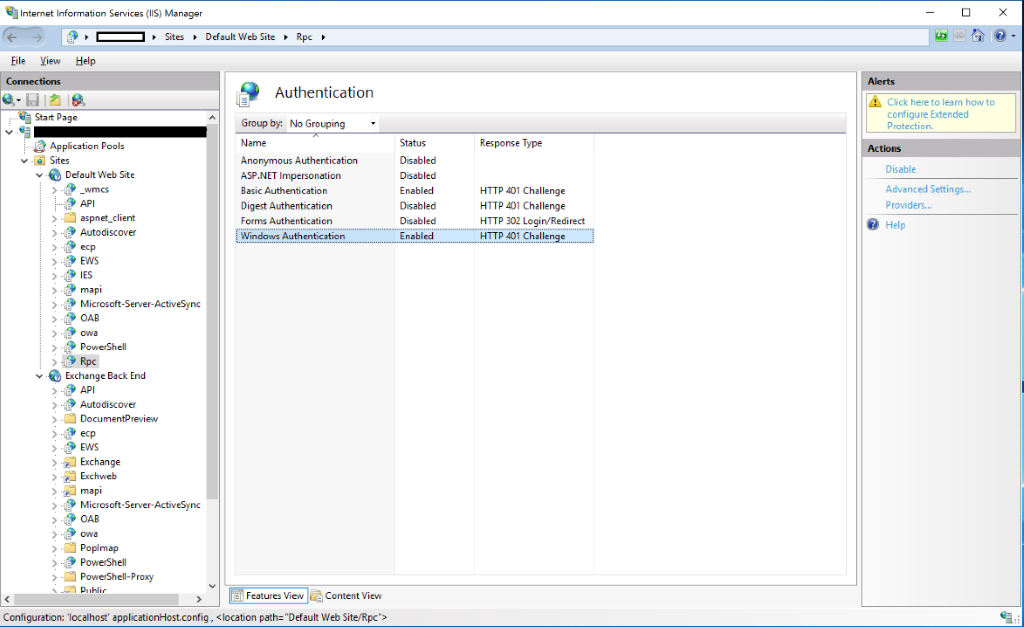
Task: Go to Home via the house icon
Action: click(x=976, y=37)
